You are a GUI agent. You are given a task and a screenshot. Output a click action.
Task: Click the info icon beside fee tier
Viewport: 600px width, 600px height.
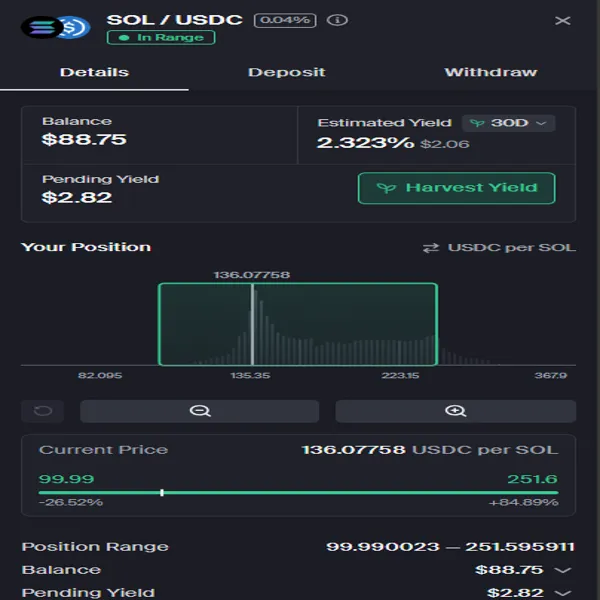tap(337, 20)
